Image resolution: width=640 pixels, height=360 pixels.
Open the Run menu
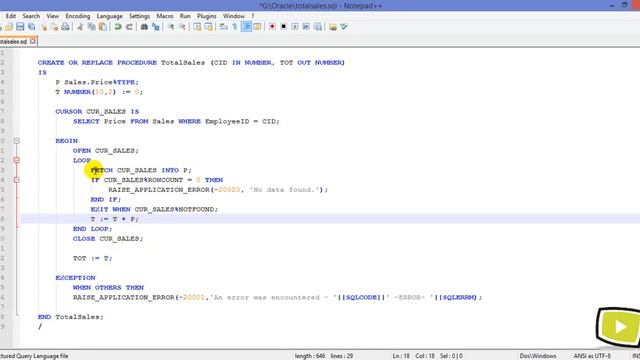tap(185, 16)
